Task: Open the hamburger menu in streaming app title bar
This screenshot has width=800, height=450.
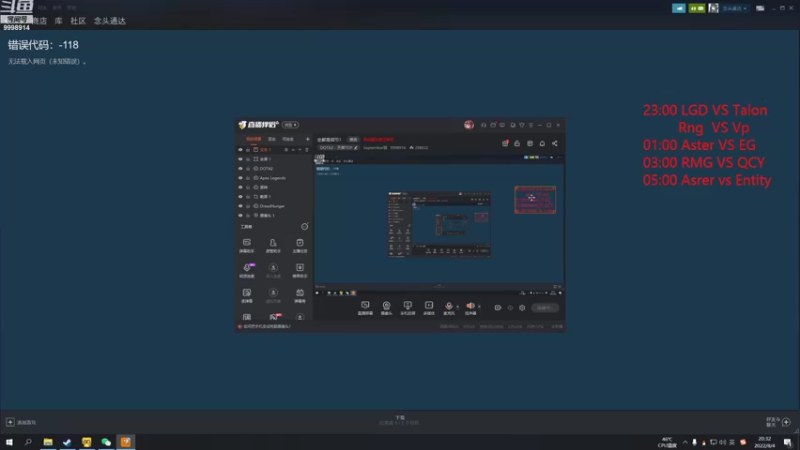Action: pyautogui.click(x=531, y=125)
